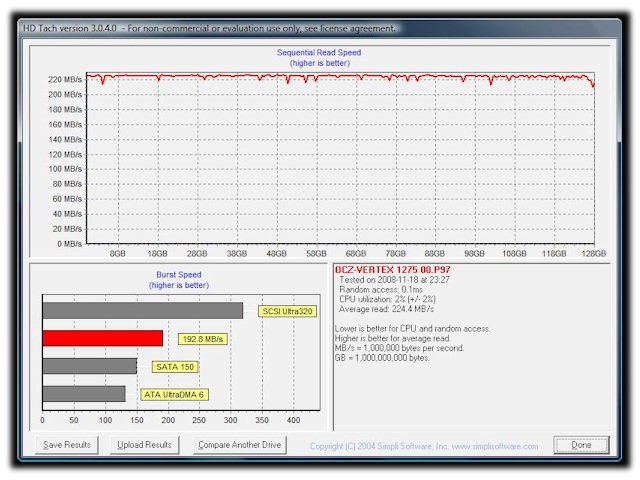The height and width of the screenshot is (480, 640).
Task: Open the www.simplisoftware.com copyright link
Action: pos(495,446)
